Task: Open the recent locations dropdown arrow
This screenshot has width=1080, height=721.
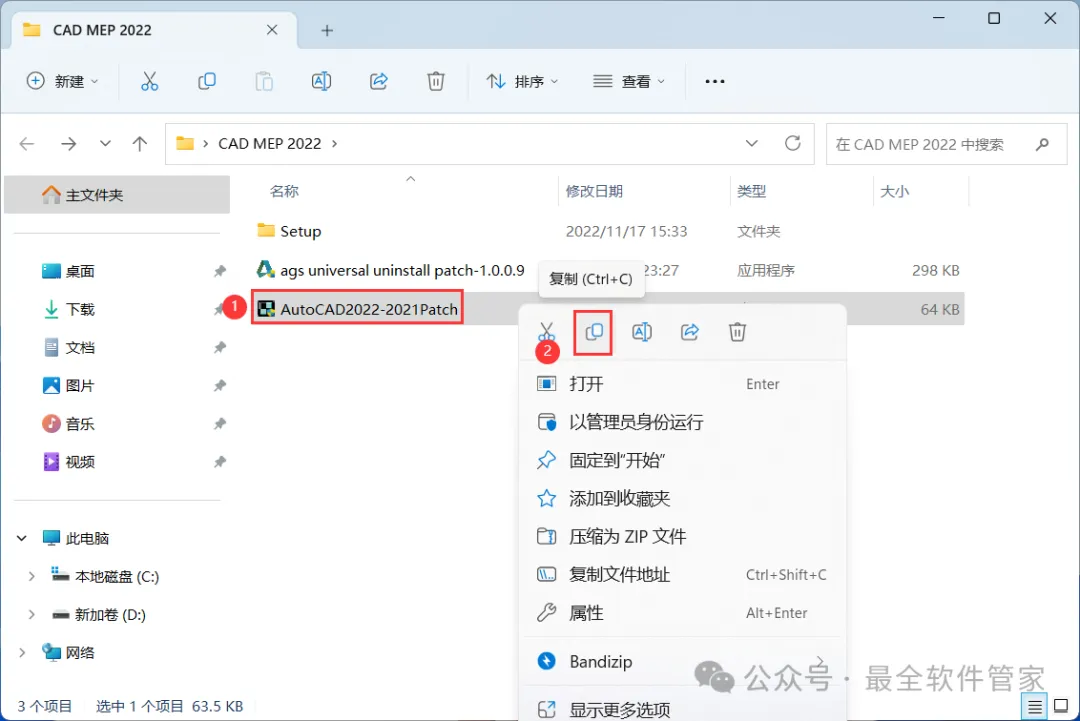Action: (105, 143)
